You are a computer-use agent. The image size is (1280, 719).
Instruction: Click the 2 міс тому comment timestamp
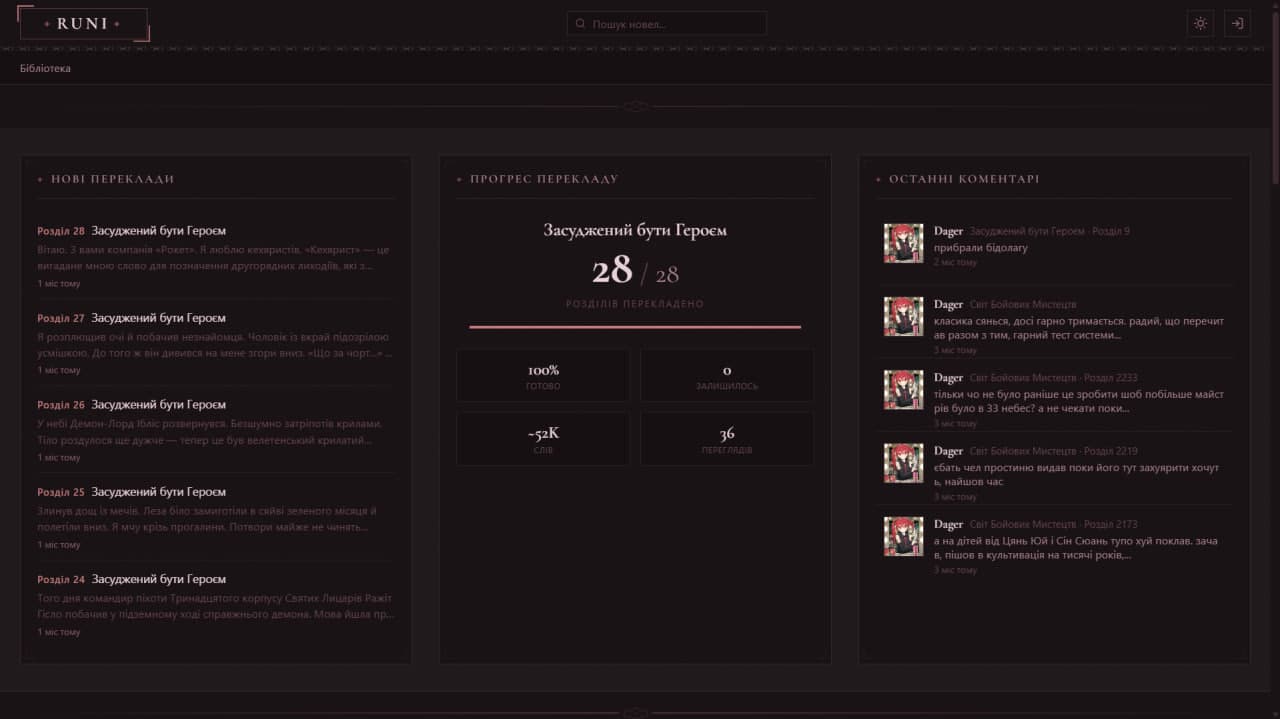(x=955, y=262)
